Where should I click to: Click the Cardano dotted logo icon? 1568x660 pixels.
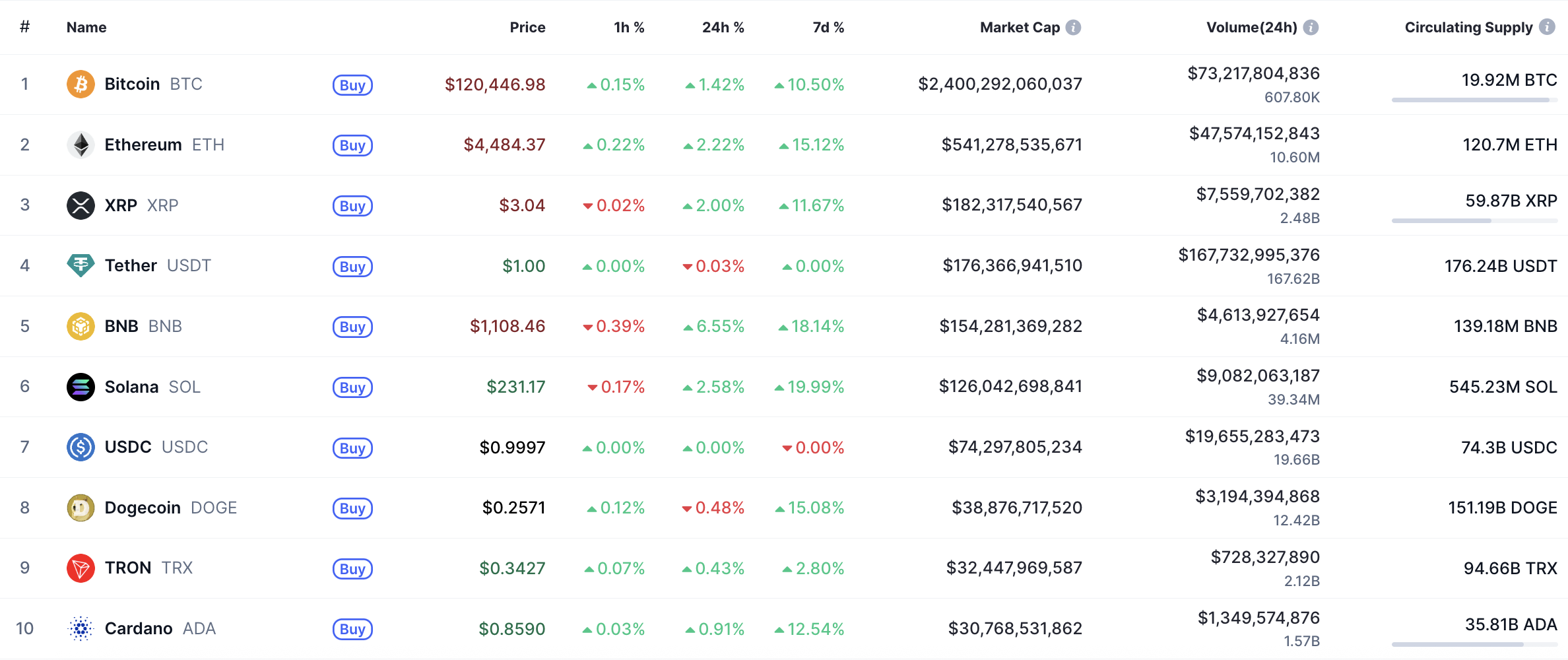(81, 628)
